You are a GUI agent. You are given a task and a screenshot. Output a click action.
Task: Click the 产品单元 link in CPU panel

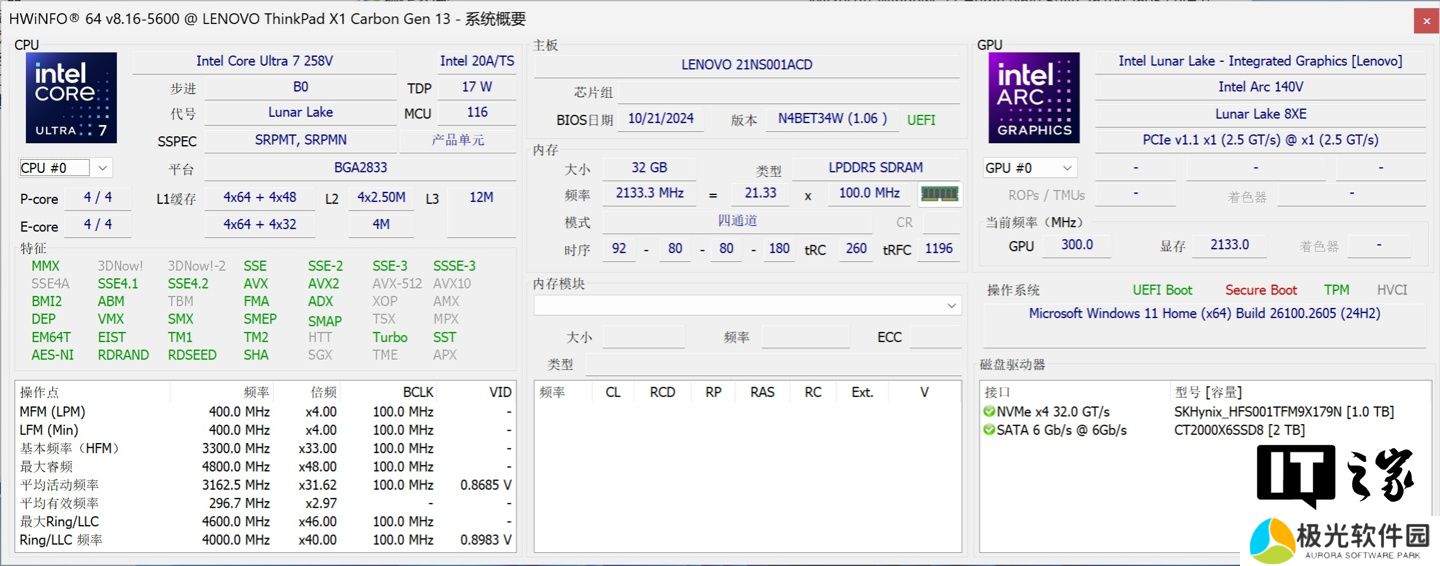[x=458, y=140]
